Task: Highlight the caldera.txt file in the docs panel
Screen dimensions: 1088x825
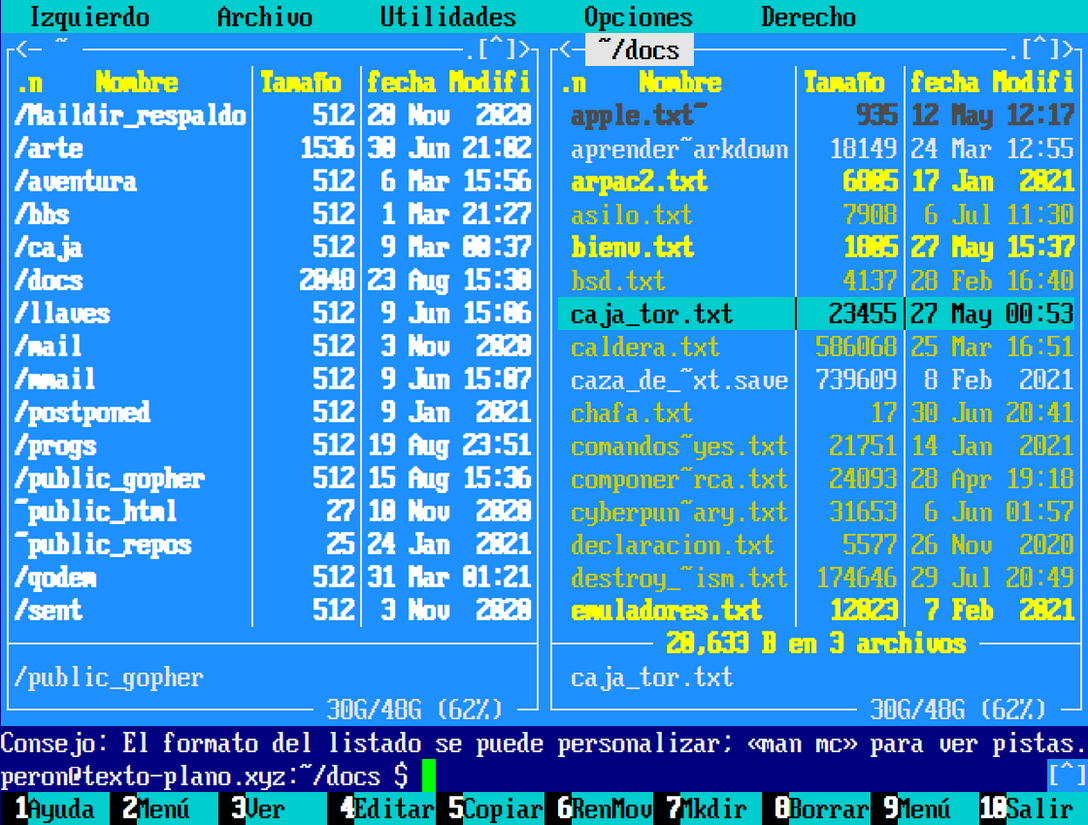Action: click(x=645, y=347)
